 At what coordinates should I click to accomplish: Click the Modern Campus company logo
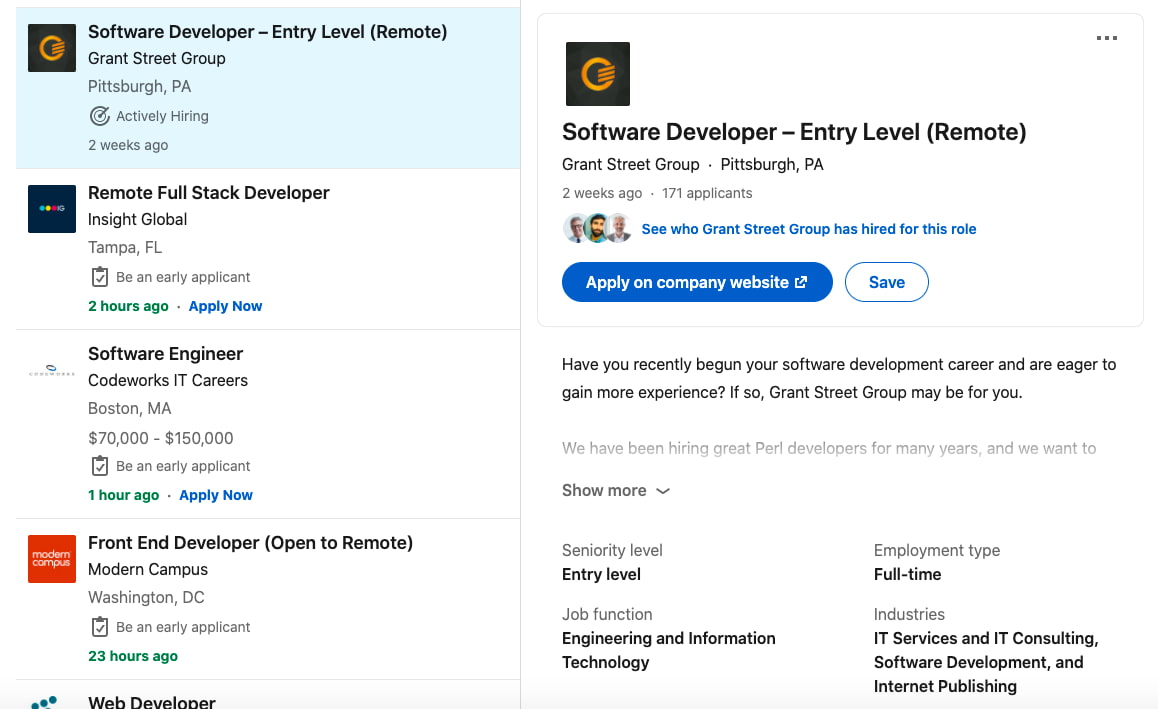tap(51, 558)
